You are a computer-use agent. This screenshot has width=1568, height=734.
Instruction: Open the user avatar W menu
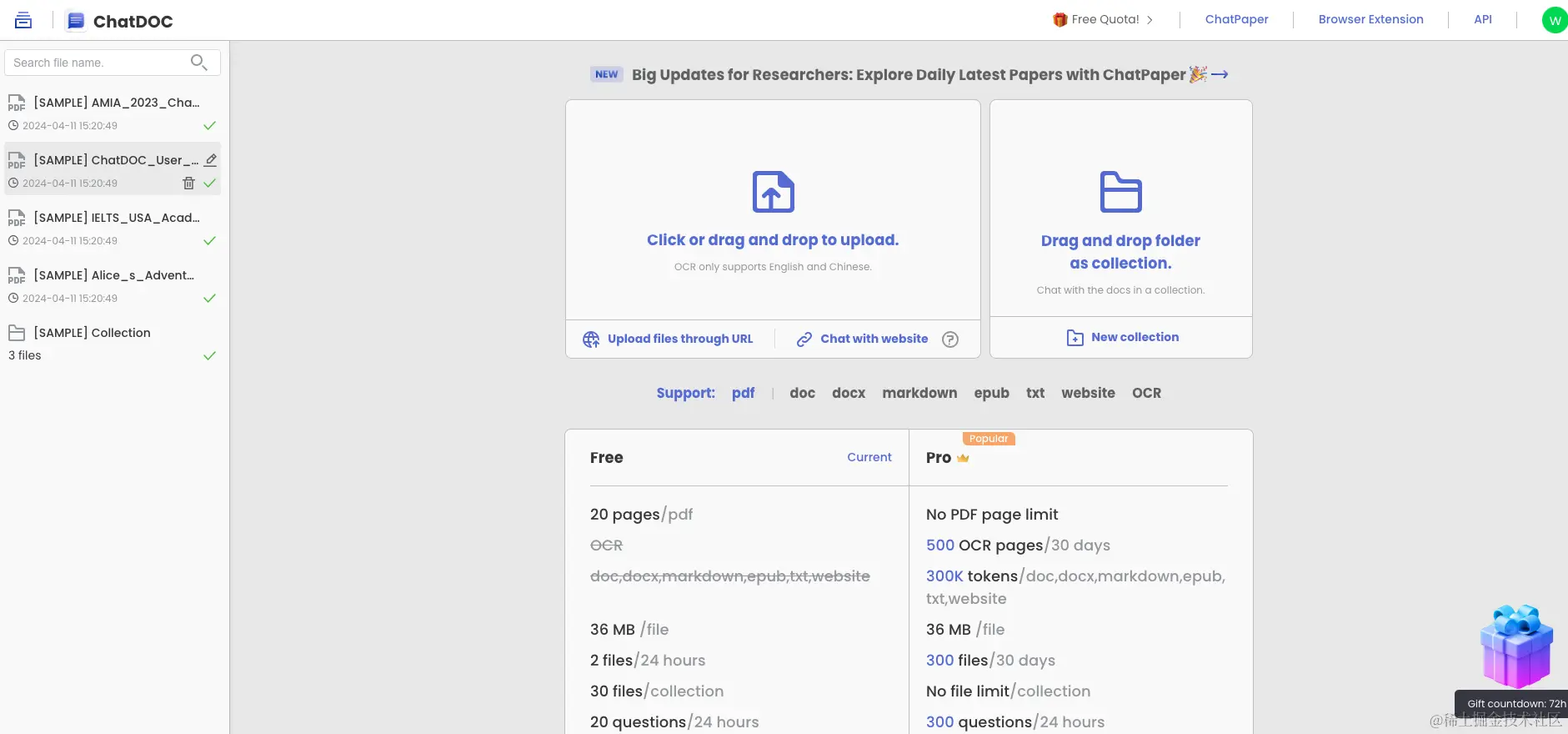tap(1555, 20)
